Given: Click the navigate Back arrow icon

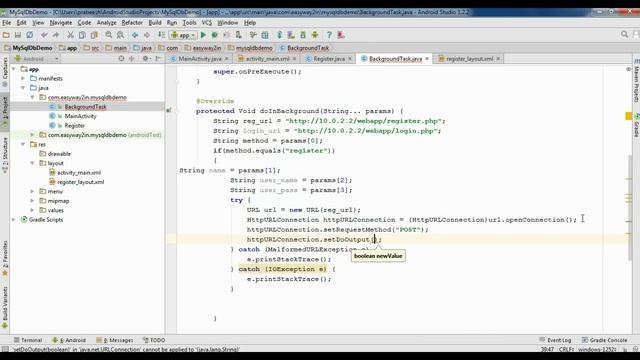Looking at the screenshot, I should (135, 35).
